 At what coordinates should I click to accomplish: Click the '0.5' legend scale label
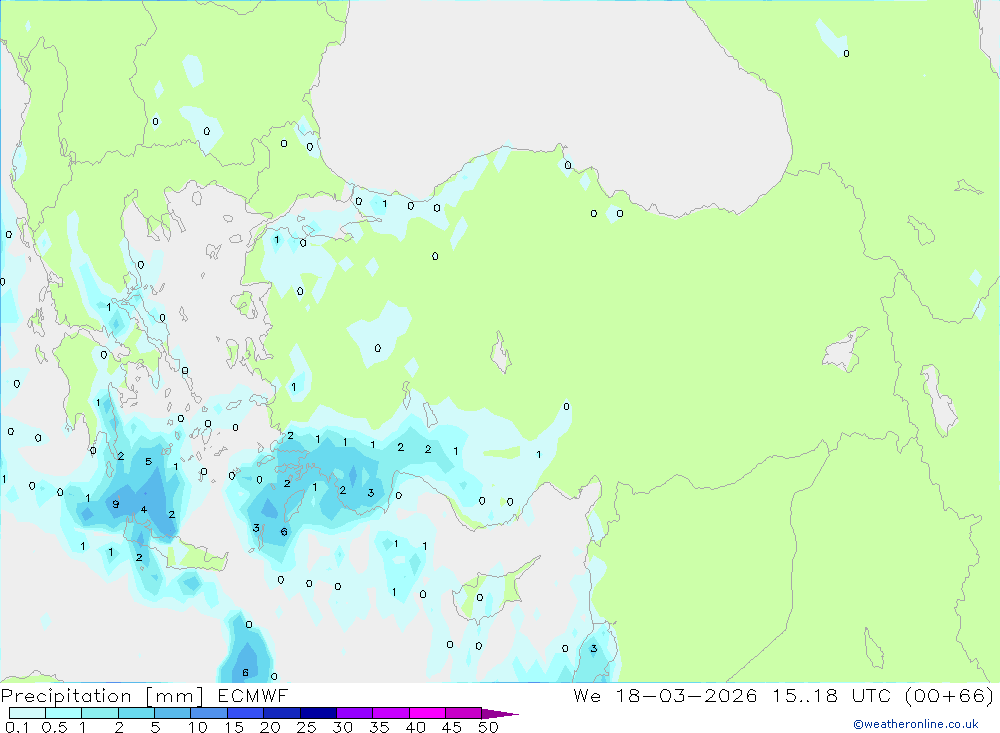click(54, 727)
